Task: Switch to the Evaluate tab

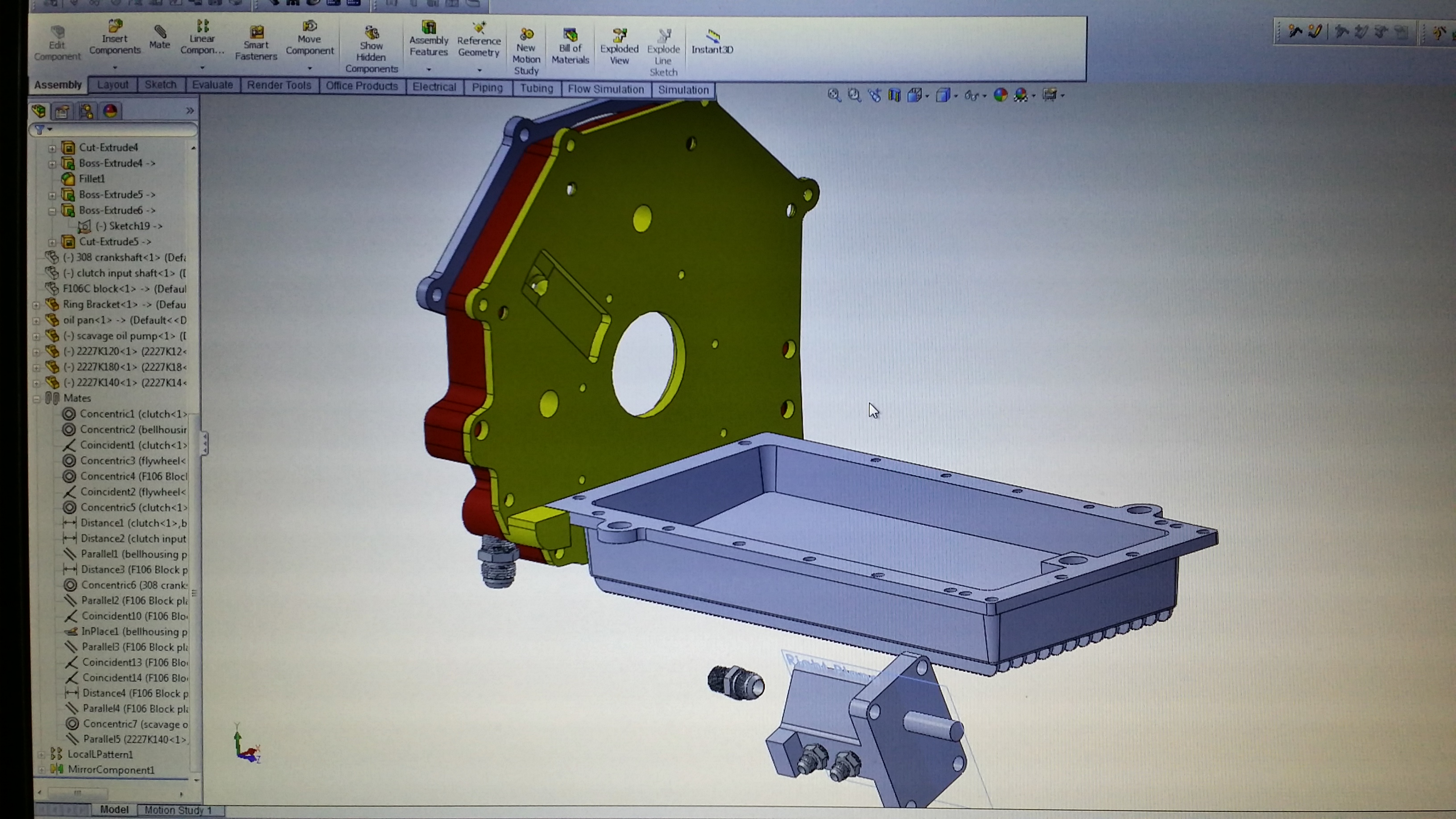Action: pyautogui.click(x=212, y=85)
